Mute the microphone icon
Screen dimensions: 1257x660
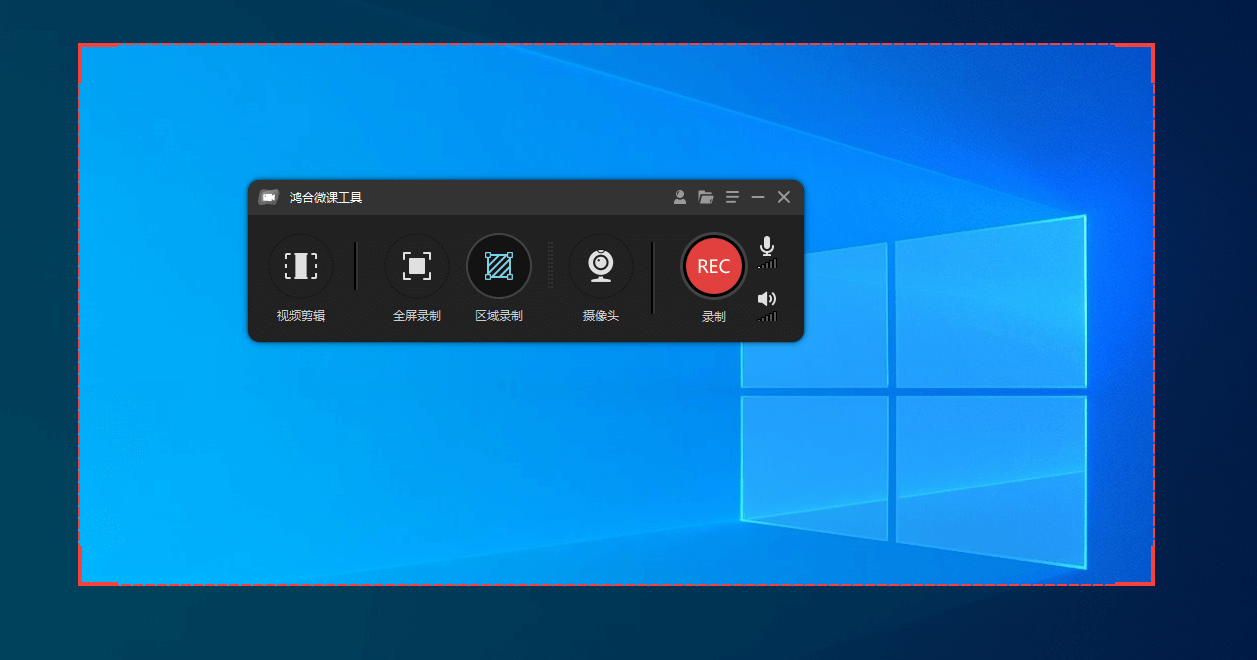click(x=767, y=246)
